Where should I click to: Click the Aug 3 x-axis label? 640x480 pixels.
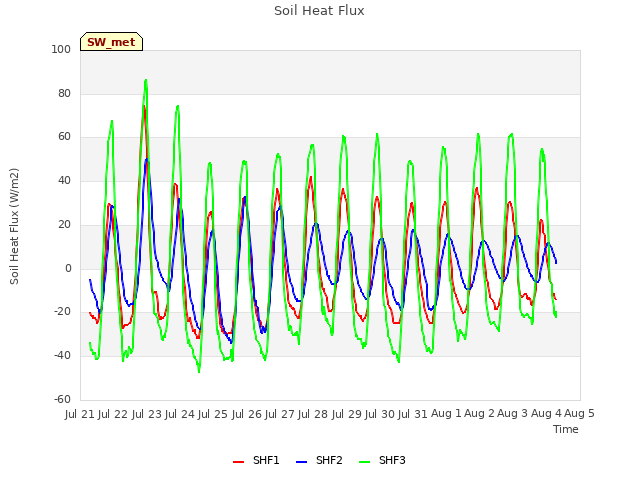click(x=513, y=414)
